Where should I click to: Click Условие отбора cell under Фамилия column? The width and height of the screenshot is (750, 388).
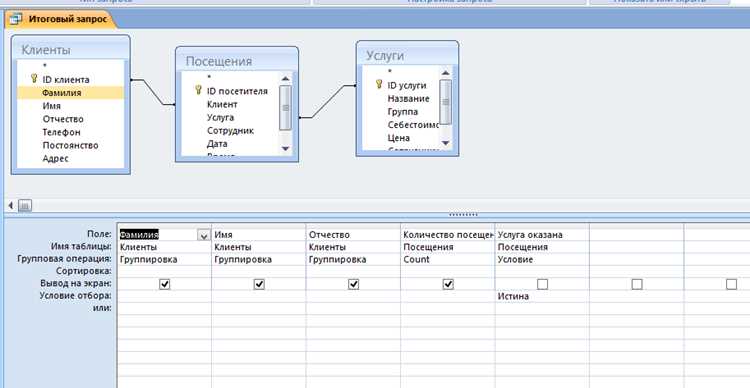pos(164,296)
